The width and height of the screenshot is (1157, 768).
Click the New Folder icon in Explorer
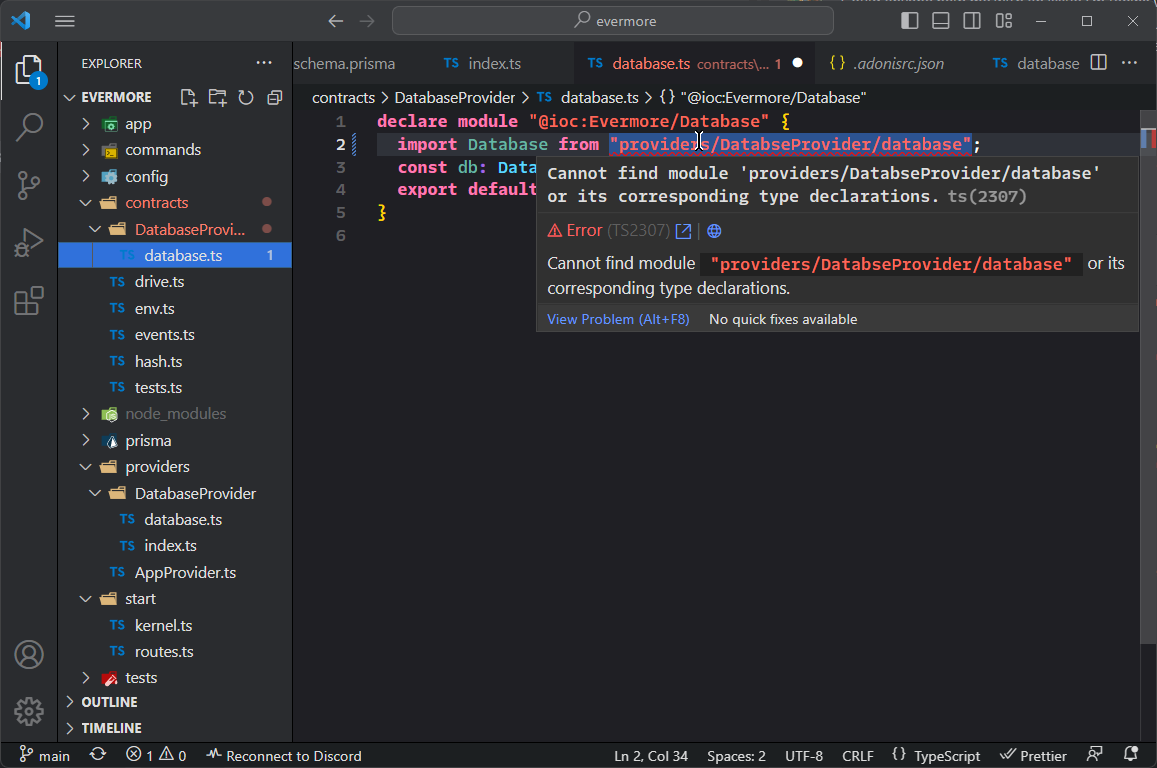217,97
